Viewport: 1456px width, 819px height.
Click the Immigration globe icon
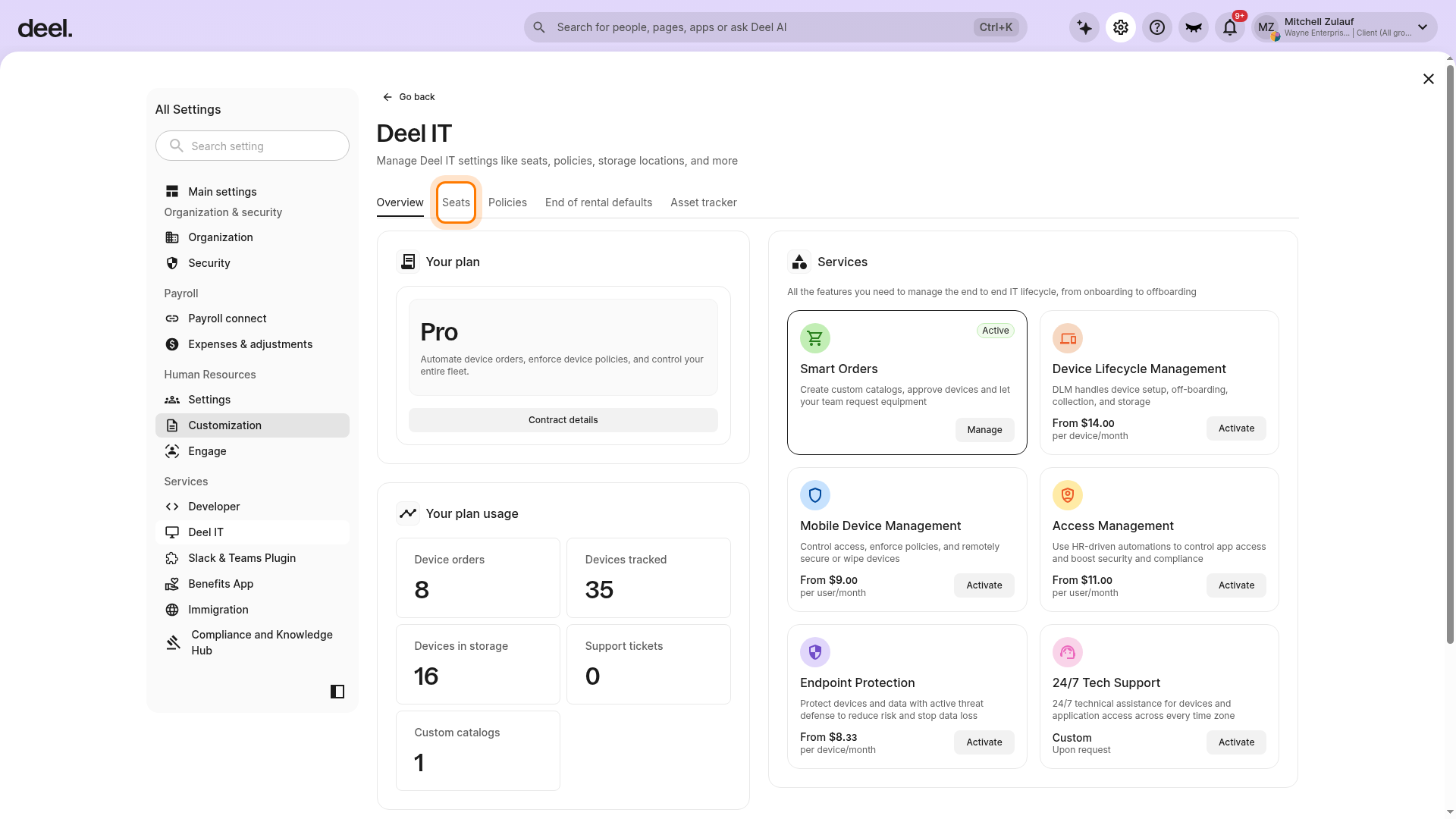tap(172, 610)
